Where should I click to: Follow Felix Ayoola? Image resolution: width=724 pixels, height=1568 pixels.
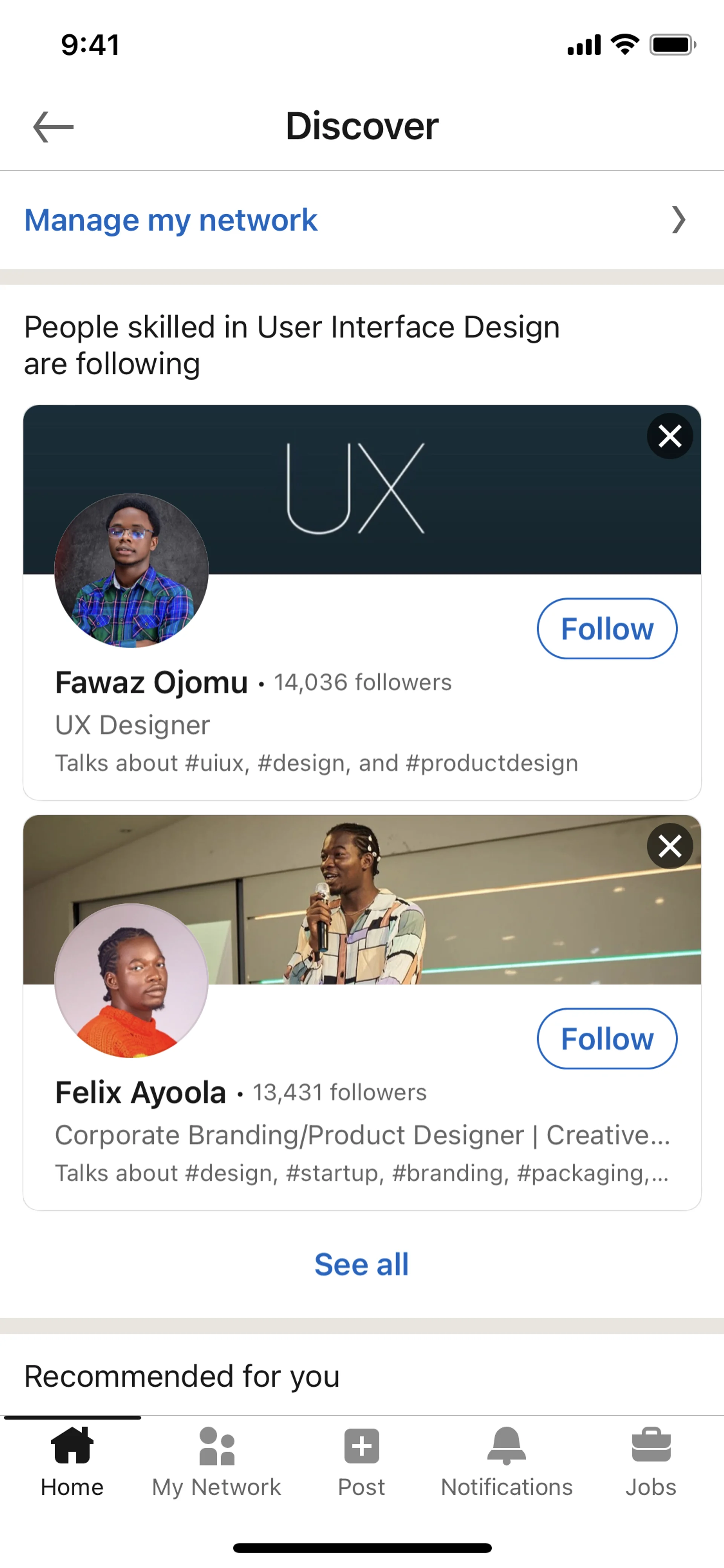[607, 1038]
